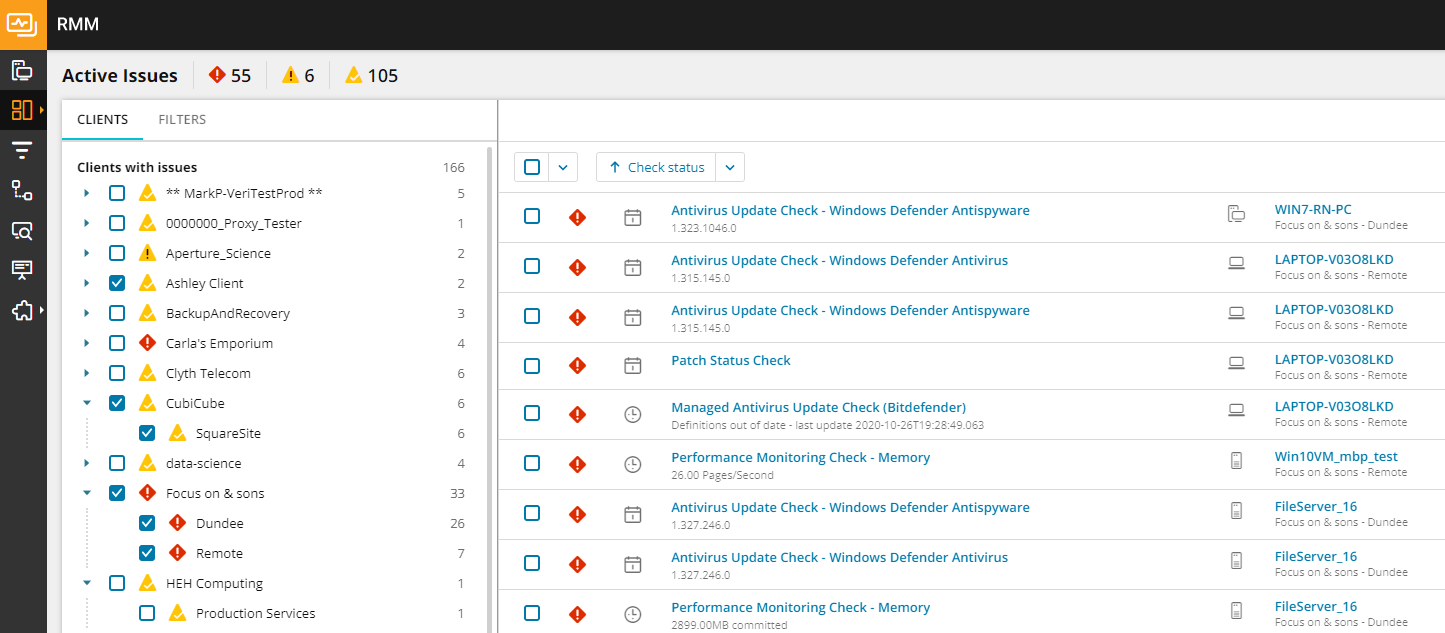Click the amber warning icon showing 105
The image size is (1445, 633).
[353, 75]
